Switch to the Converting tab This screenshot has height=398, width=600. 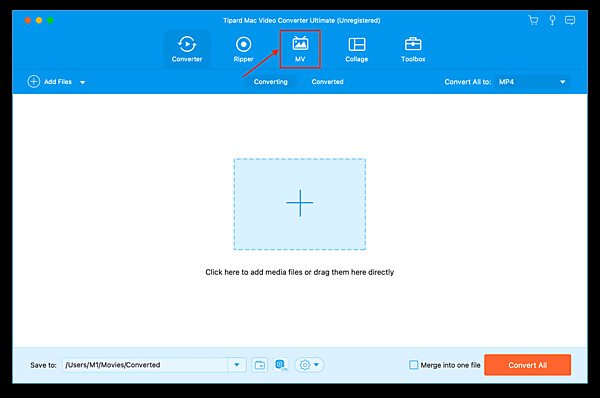(x=271, y=82)
